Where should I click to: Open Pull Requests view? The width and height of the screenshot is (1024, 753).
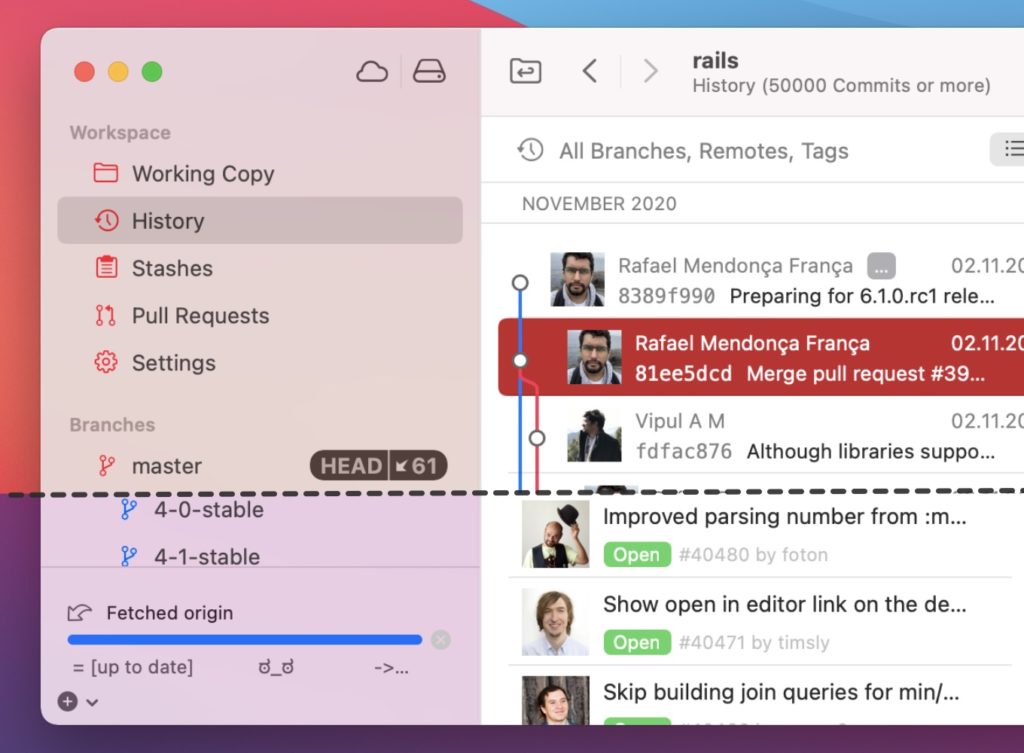point(260,315)
